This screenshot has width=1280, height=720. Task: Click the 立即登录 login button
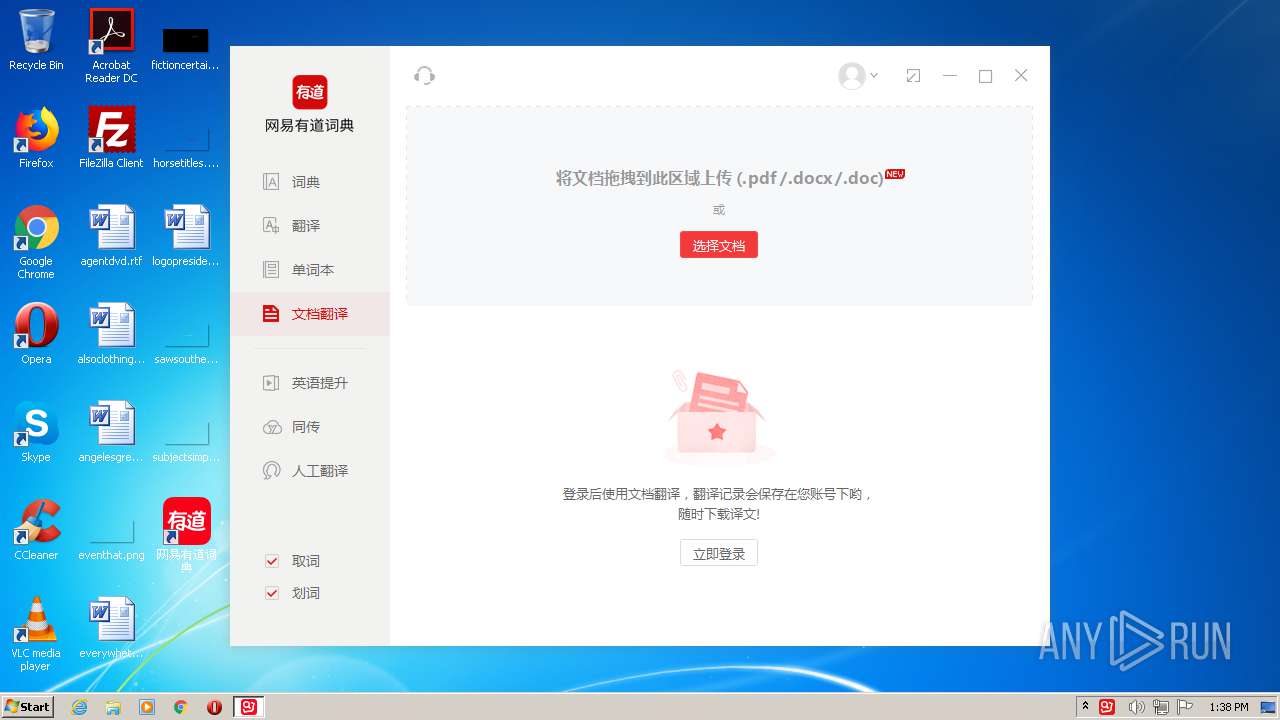pos(719,553)
